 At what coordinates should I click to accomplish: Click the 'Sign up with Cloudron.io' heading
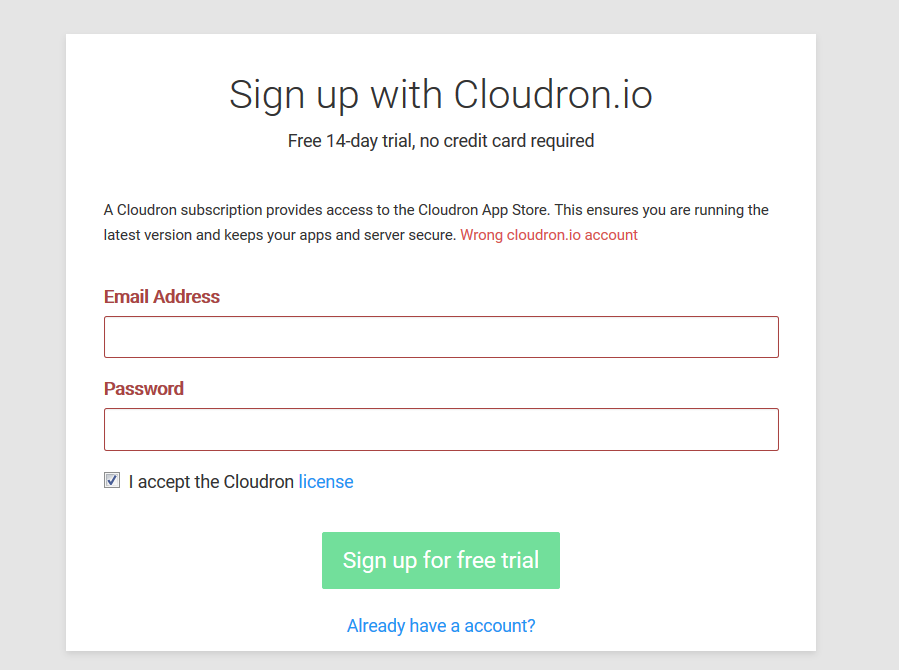pyautogui.click(x=440, y=95)
